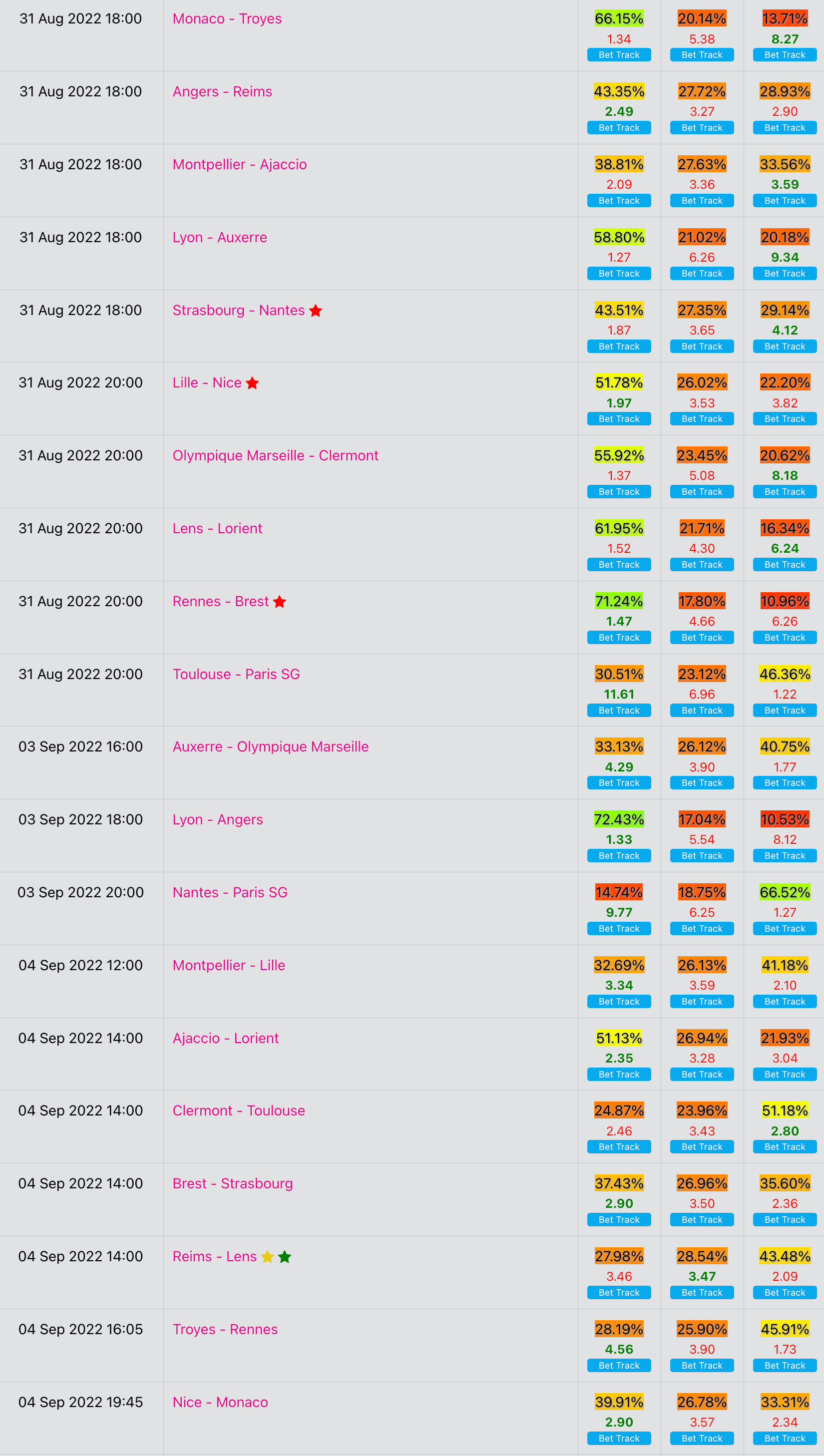This screenshot has height=1456, width=824.
Task: Click Bet Track under Monaco 1.34 odds
Action: (x=619, y=55)
